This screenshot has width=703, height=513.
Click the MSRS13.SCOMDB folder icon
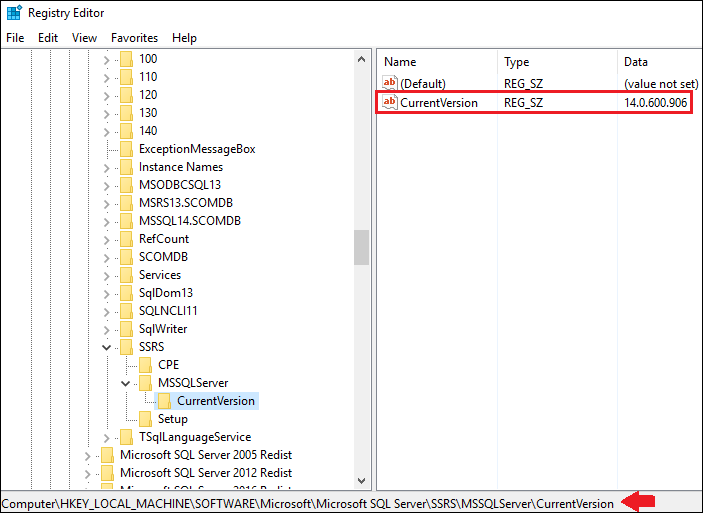(x=126, y=203)
